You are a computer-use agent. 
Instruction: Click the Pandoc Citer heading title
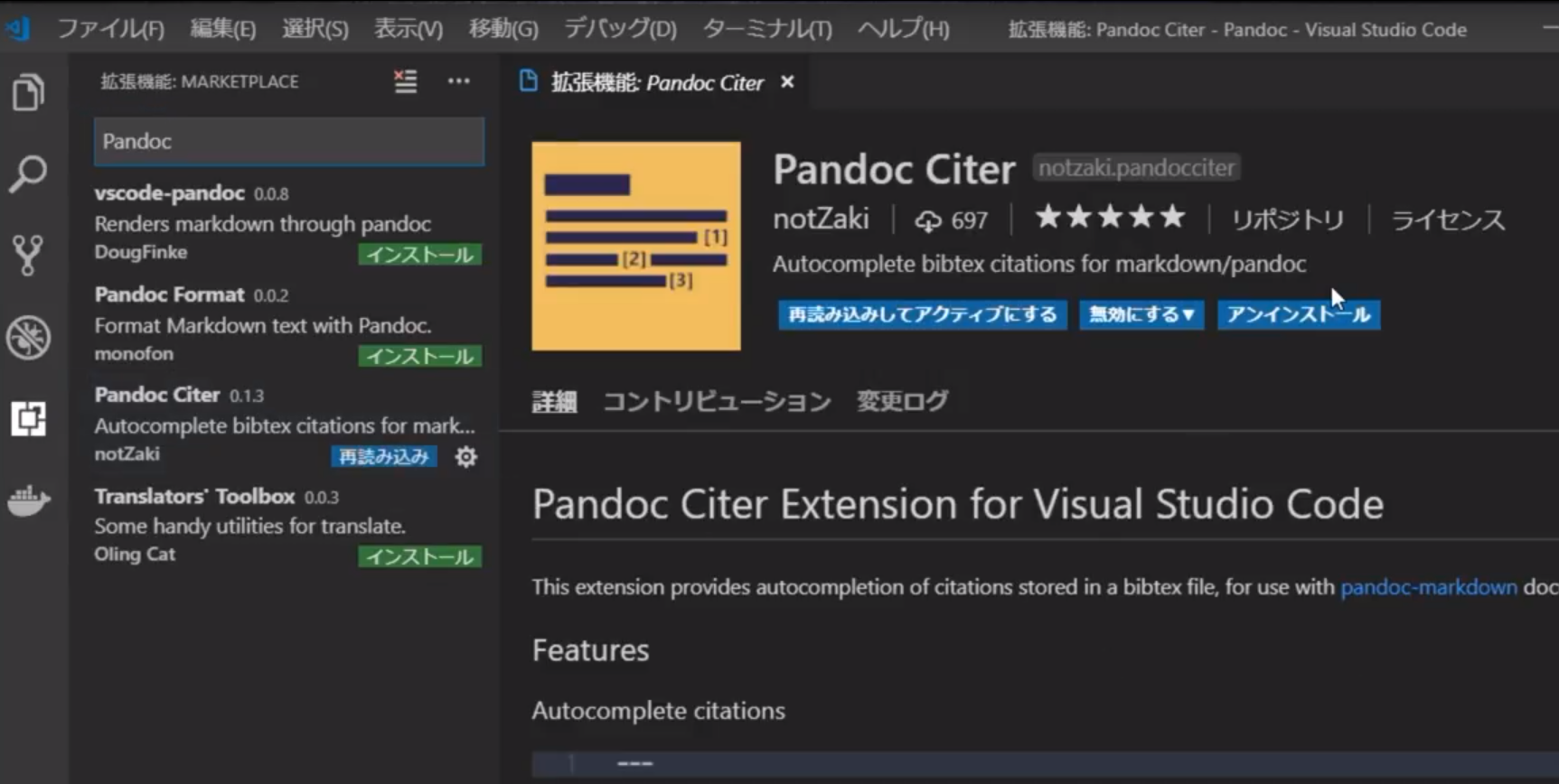point(894,169)
